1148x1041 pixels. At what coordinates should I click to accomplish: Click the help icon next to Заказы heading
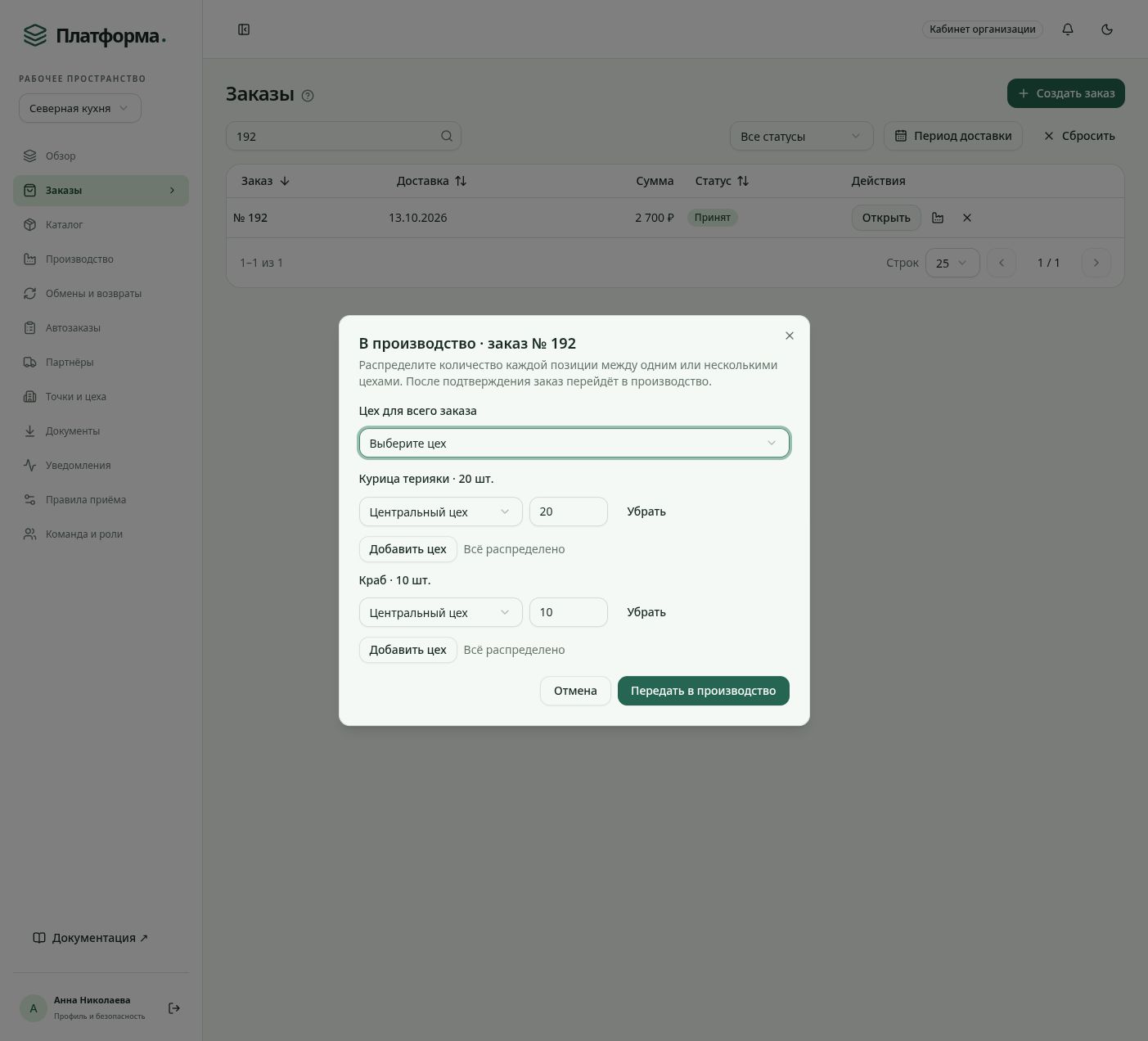(x=308, y=96)
